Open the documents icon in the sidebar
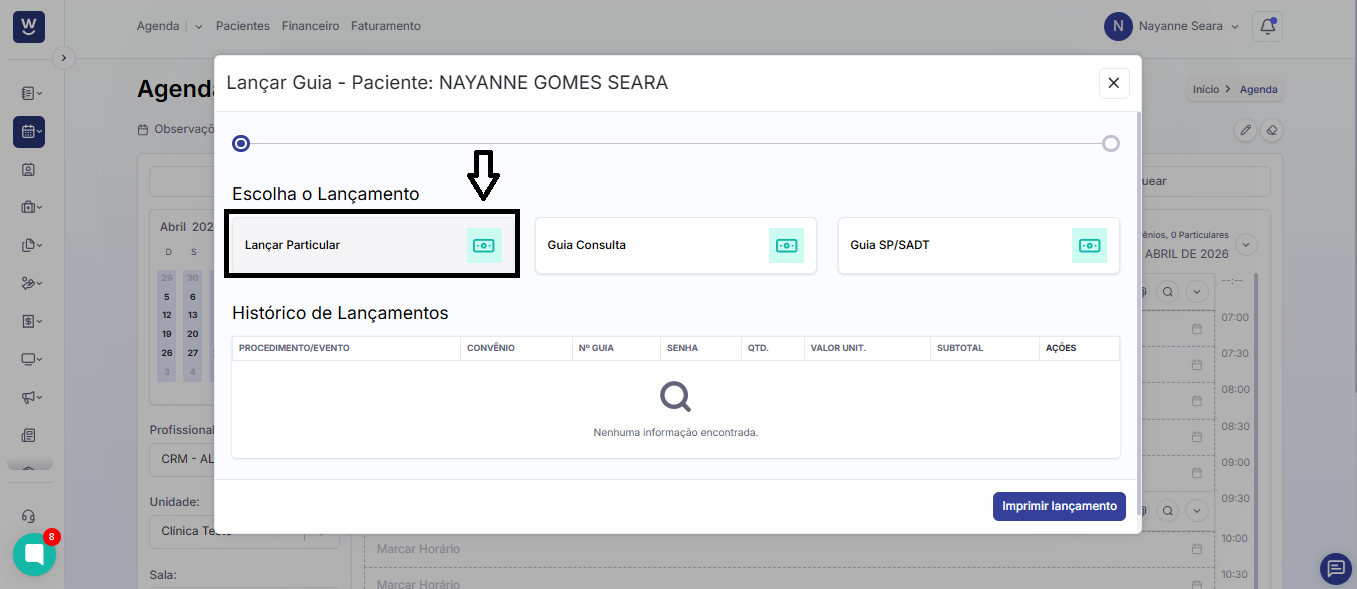1357x589 pixels. (31, 245)
